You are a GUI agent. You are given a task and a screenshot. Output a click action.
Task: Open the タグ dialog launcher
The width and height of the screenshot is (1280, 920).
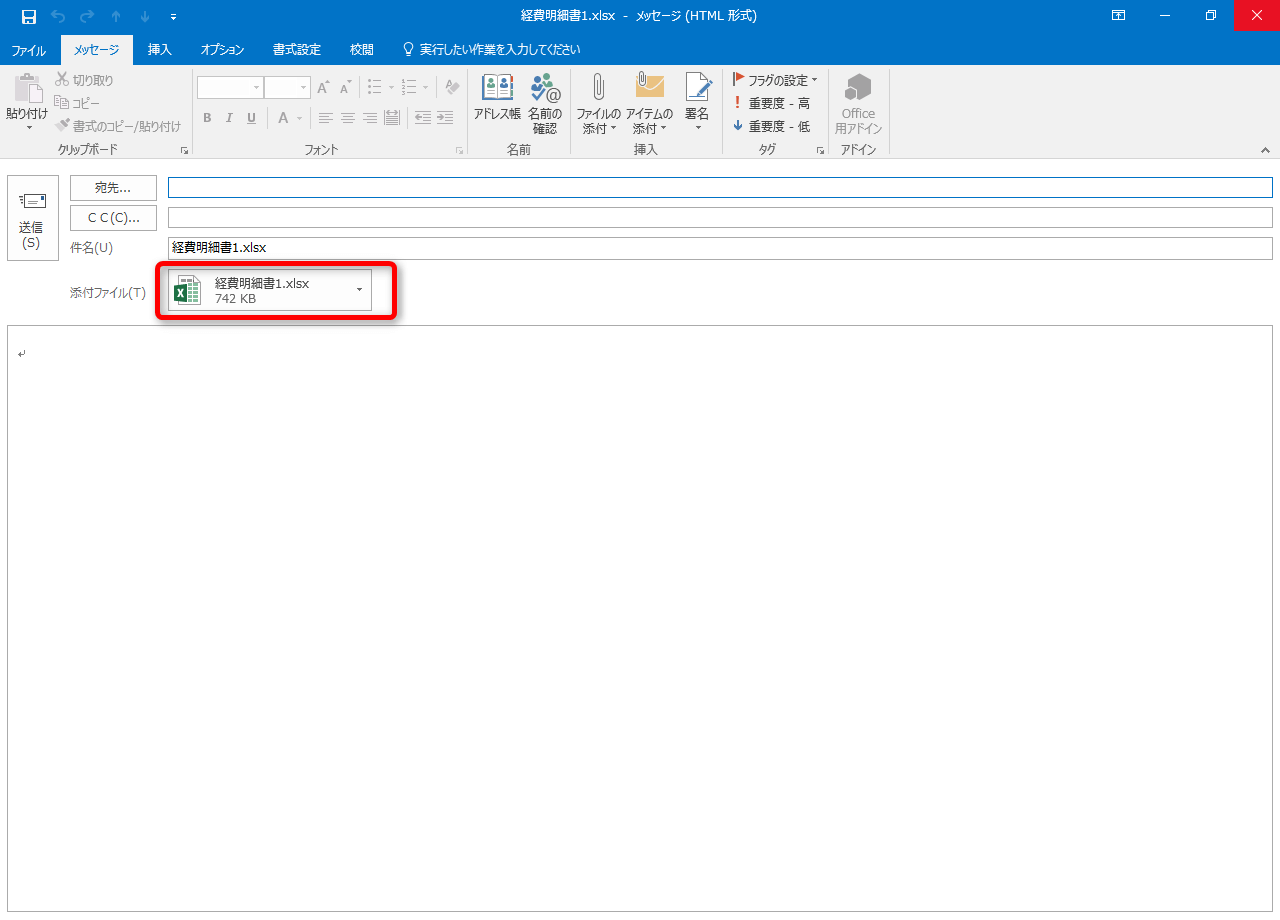[x=820, y=150]
